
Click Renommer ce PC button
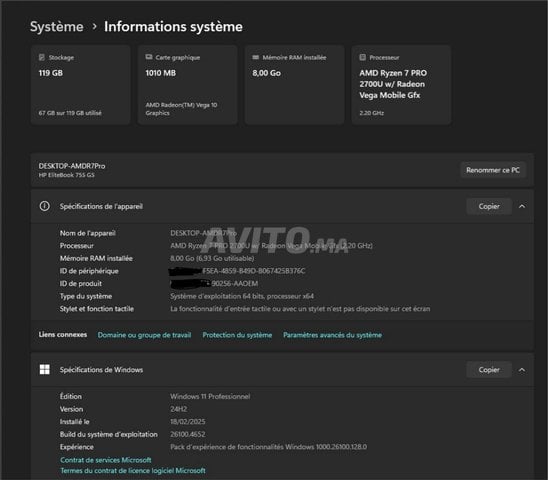click(x=493, y=170)
